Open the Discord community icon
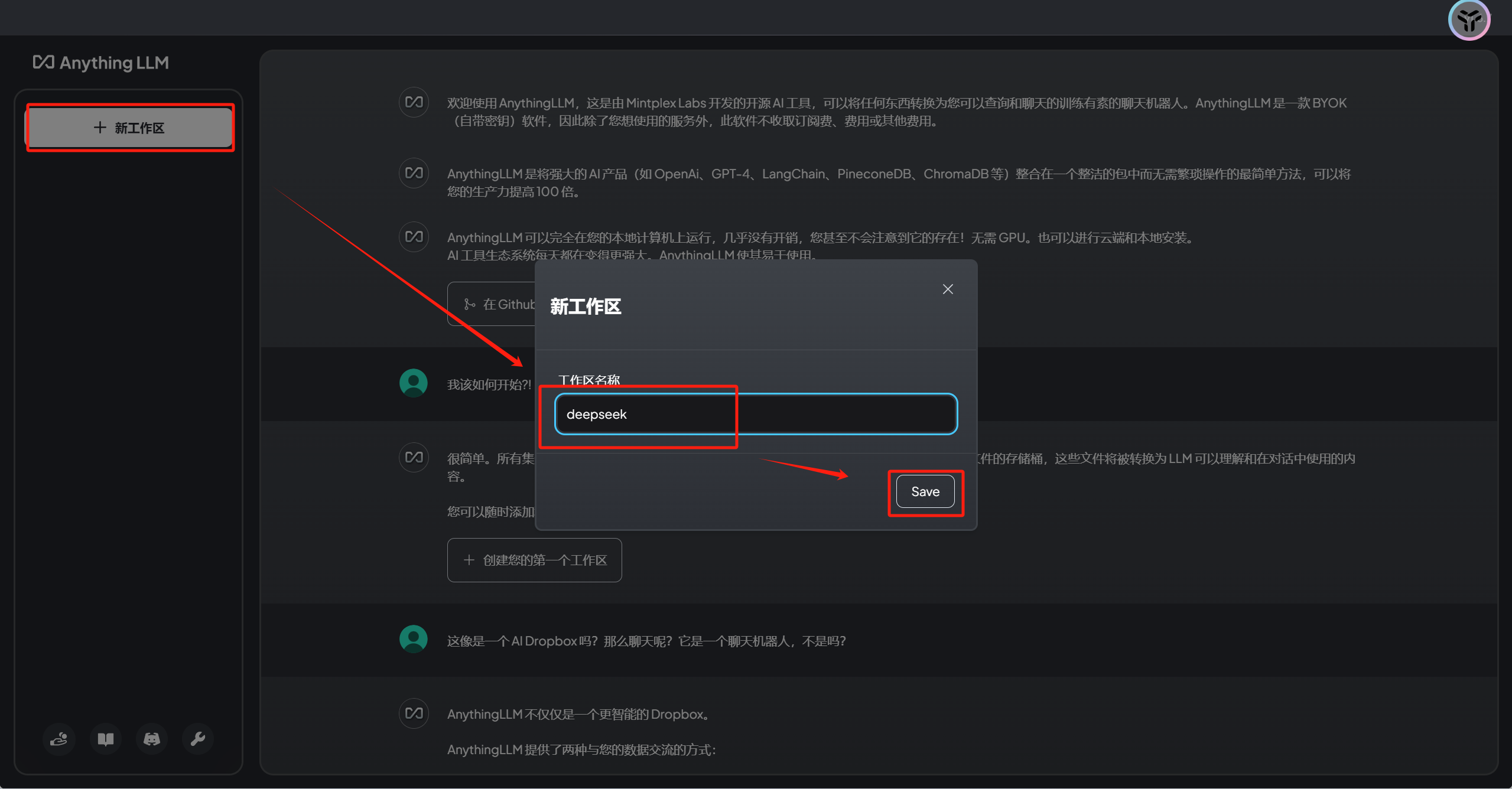Screen dimensions: 1512x789 [x=152, y=738]
